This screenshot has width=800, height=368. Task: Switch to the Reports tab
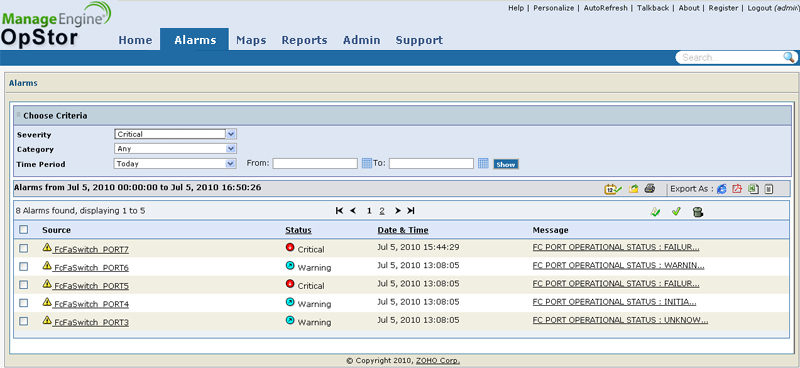[x=305, y=40]
